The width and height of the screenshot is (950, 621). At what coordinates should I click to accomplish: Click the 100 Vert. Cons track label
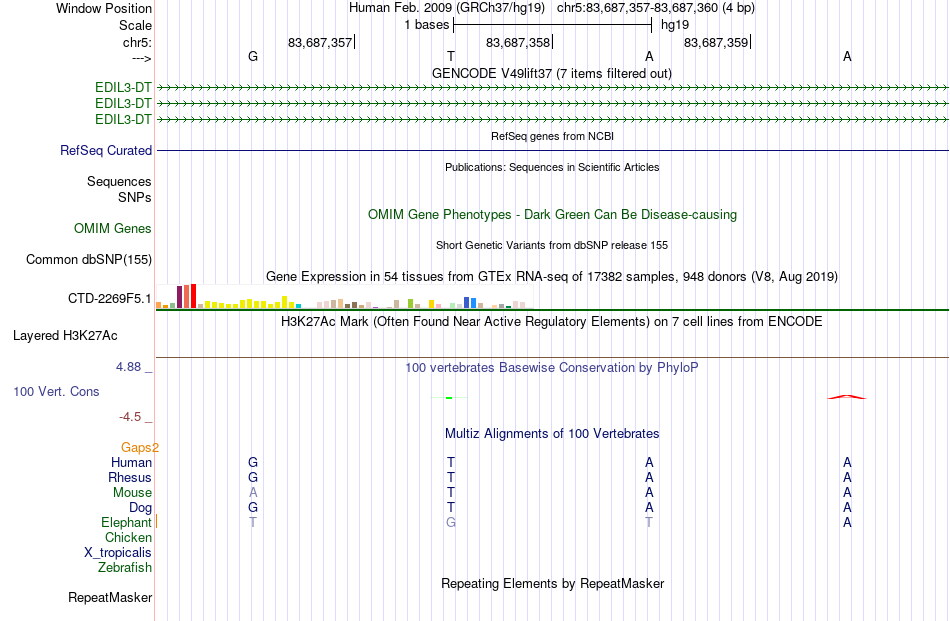pos(56,391)
